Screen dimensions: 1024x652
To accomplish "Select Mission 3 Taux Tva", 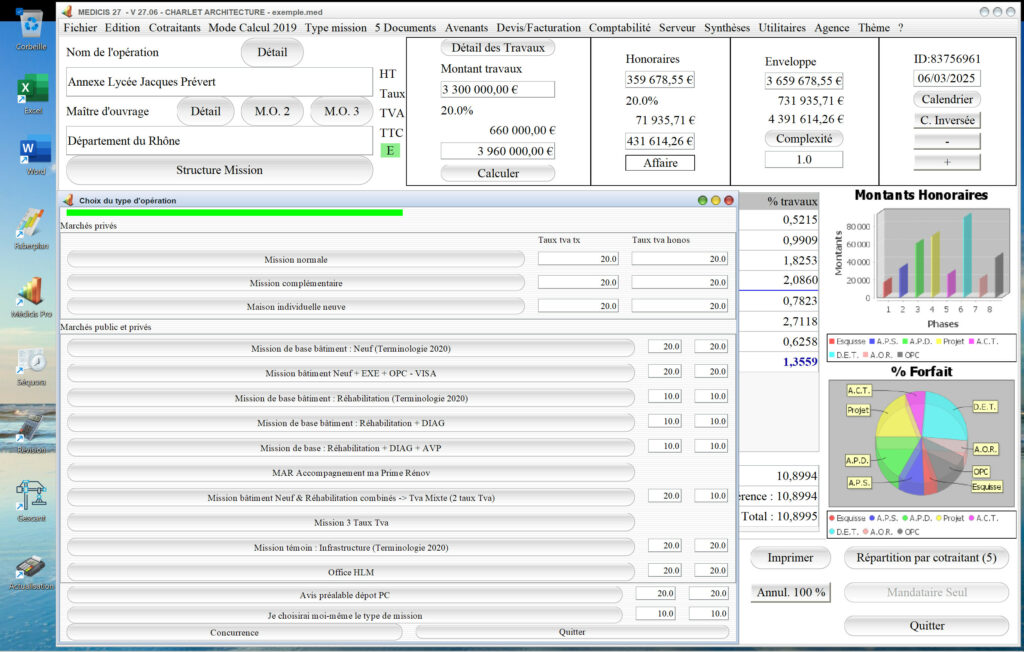I will [x=351, y=523].
